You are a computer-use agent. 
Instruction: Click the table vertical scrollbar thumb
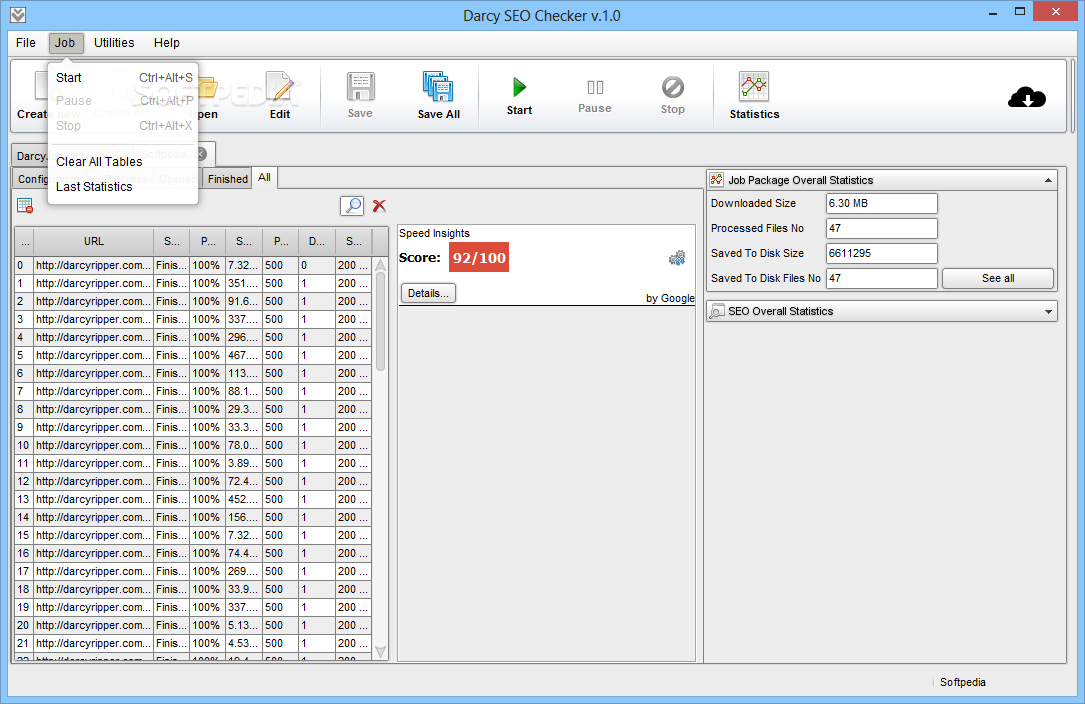[x=381, y=321]
